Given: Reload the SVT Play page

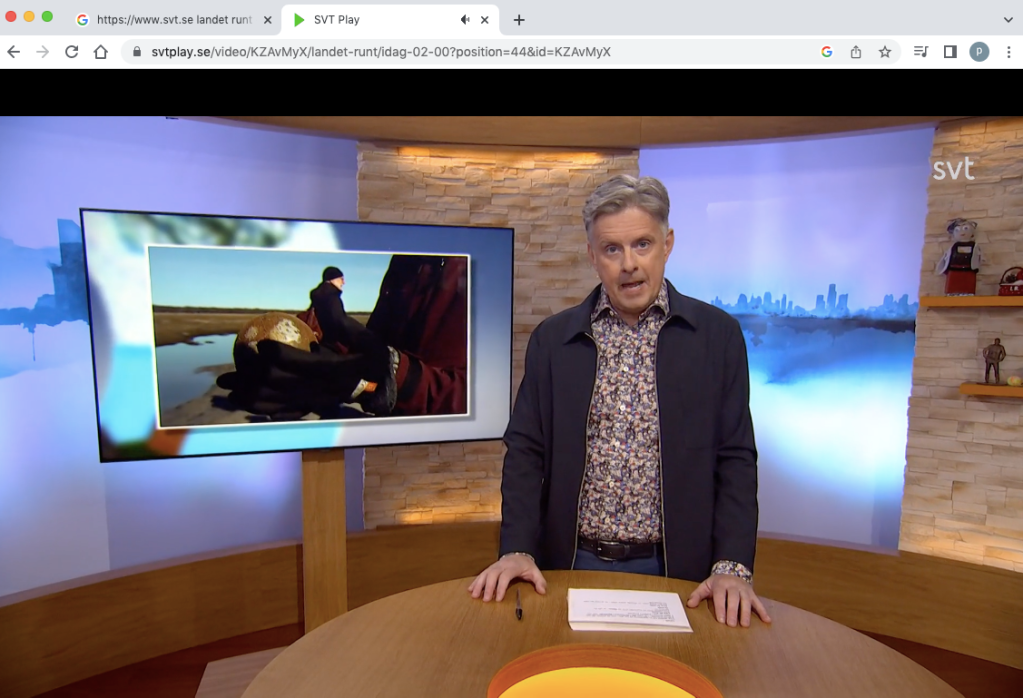Looking at the screenshot, I should 71,52.
